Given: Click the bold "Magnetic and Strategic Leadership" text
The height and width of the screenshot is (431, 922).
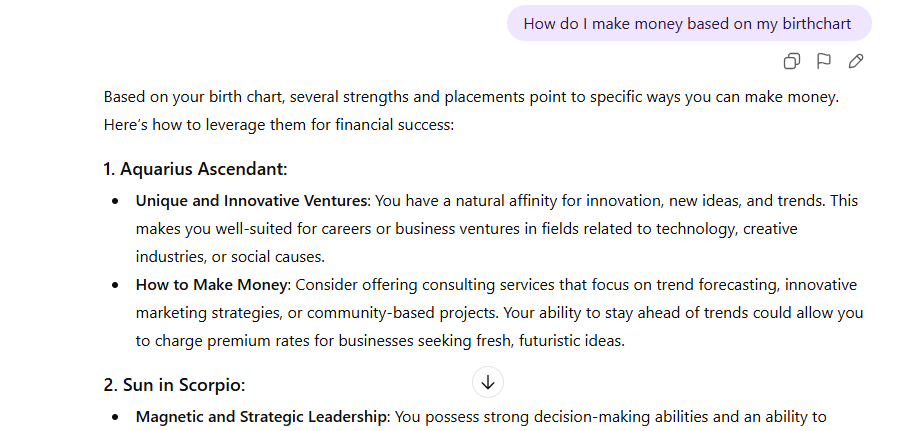Looking at the screenshot, I should [x=261, y=417].
